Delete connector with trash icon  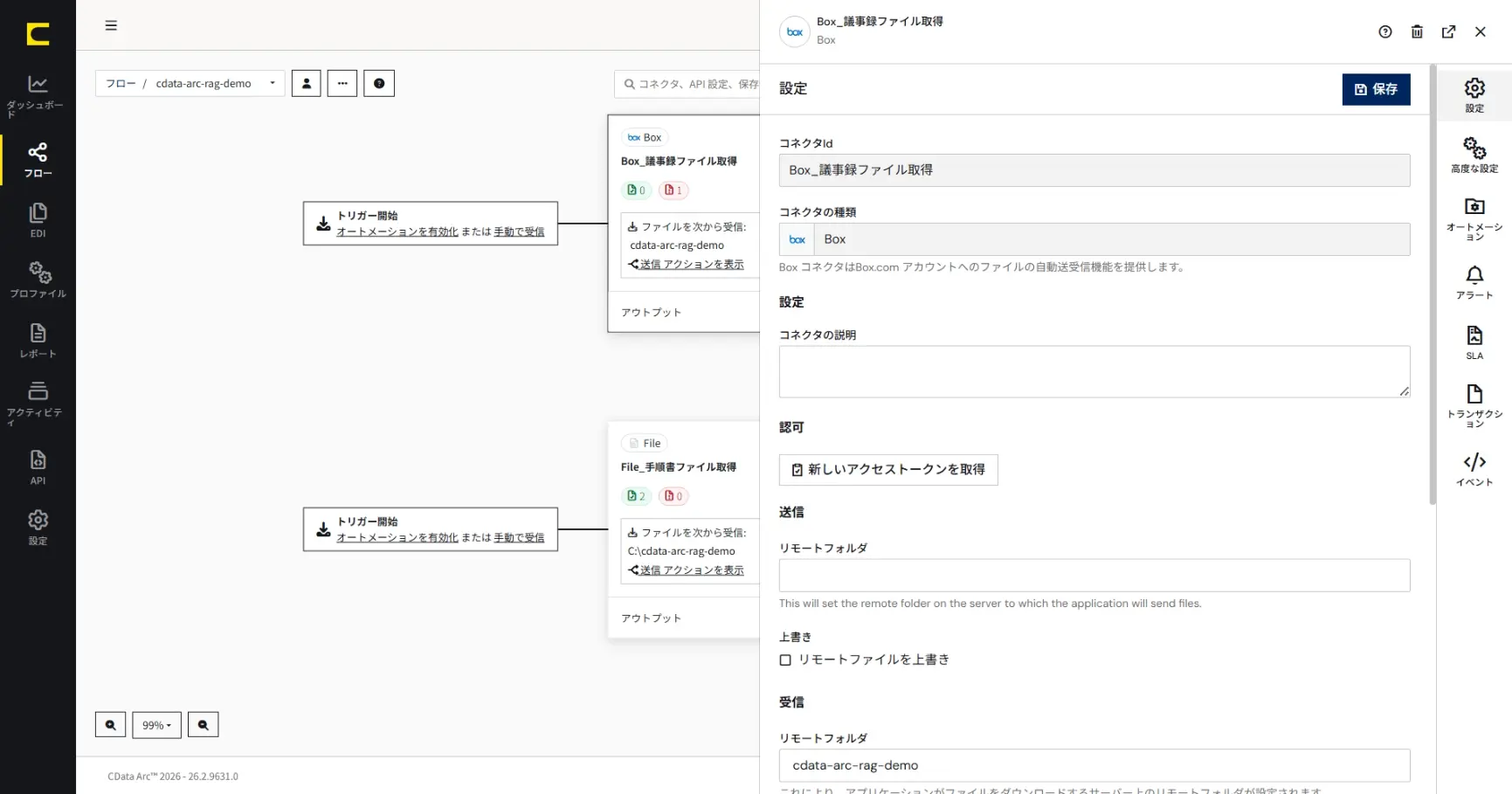pos(1417,31)
